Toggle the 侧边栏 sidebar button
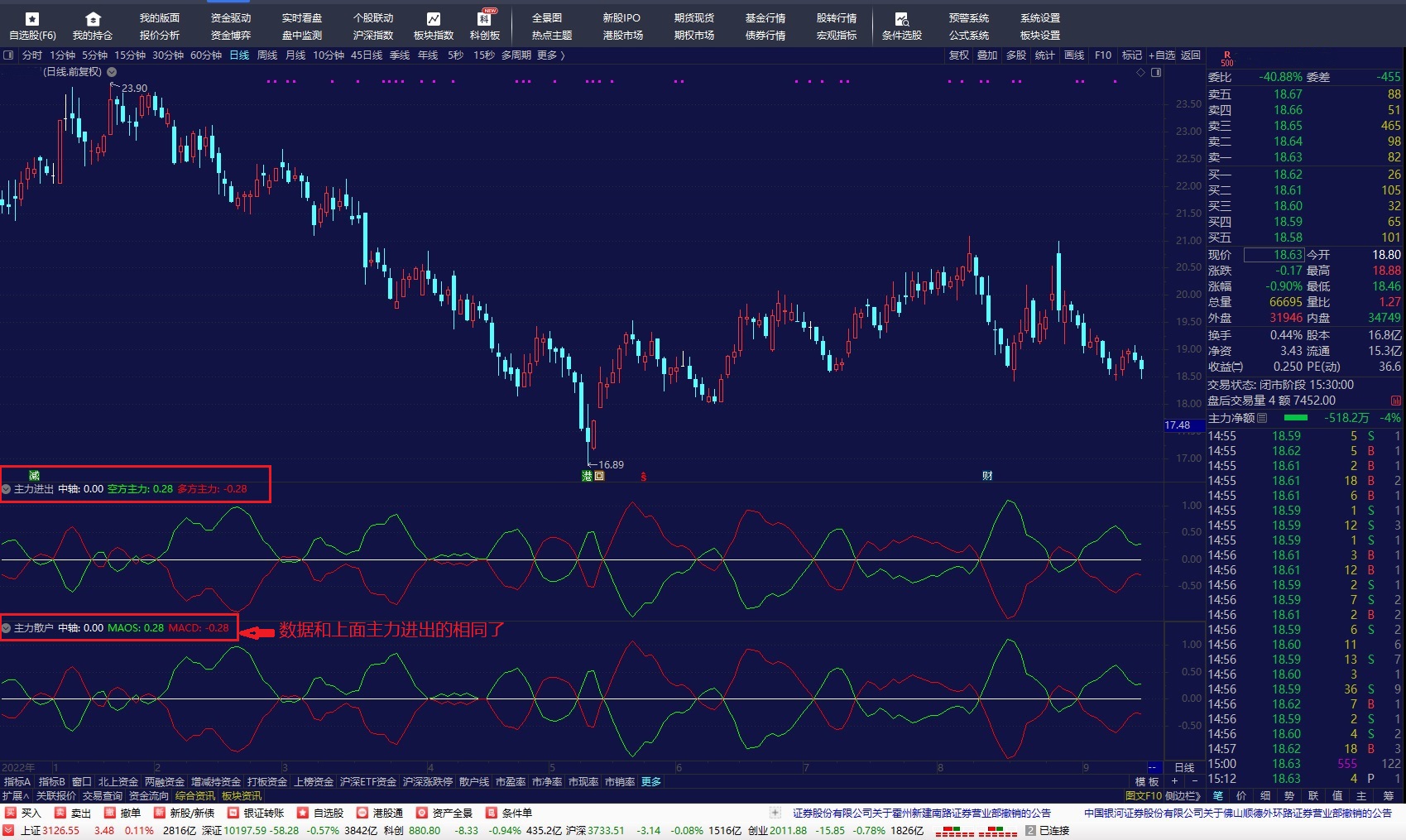 point(1182,796)
